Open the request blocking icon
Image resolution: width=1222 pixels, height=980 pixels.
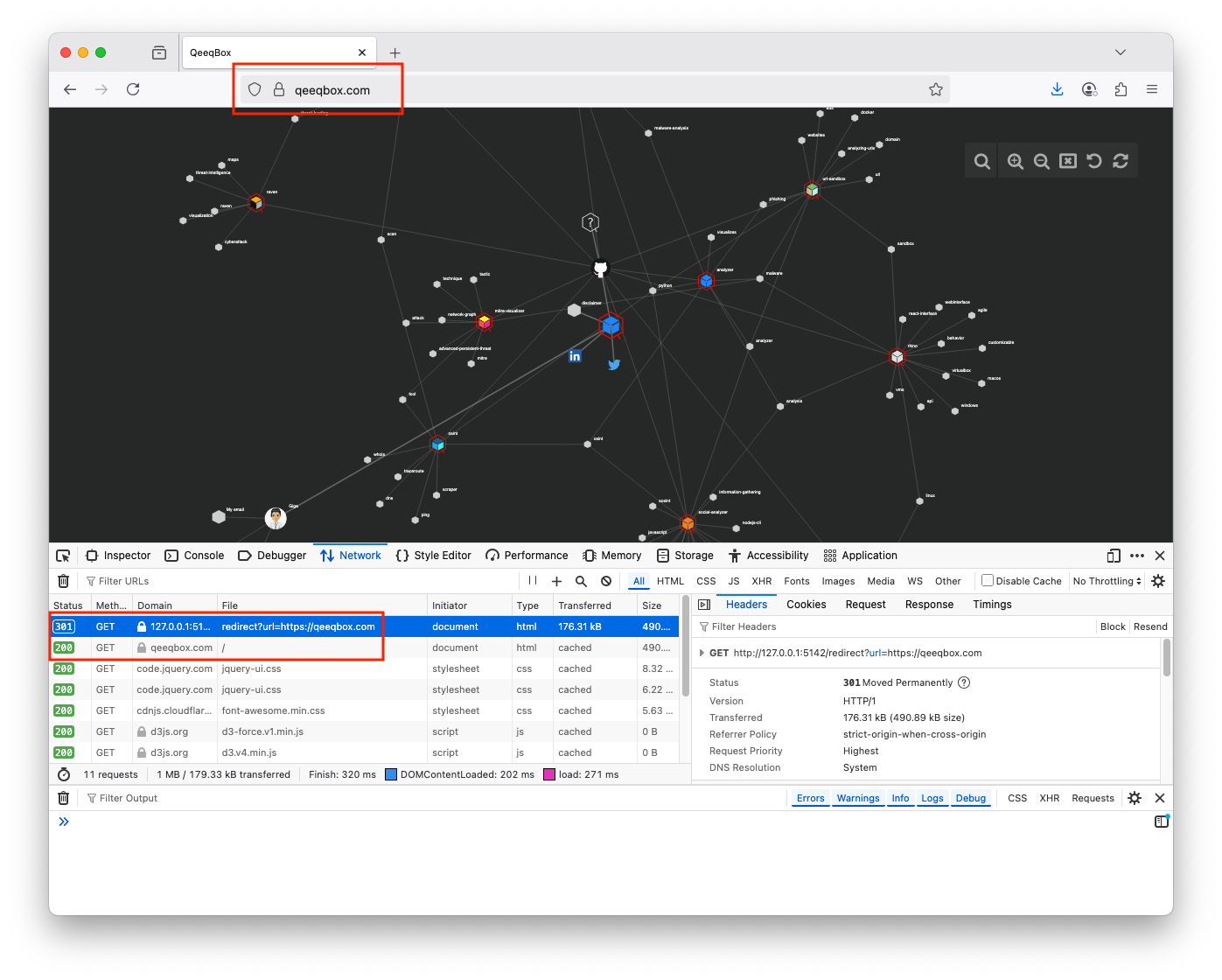(x=606, y=581)
